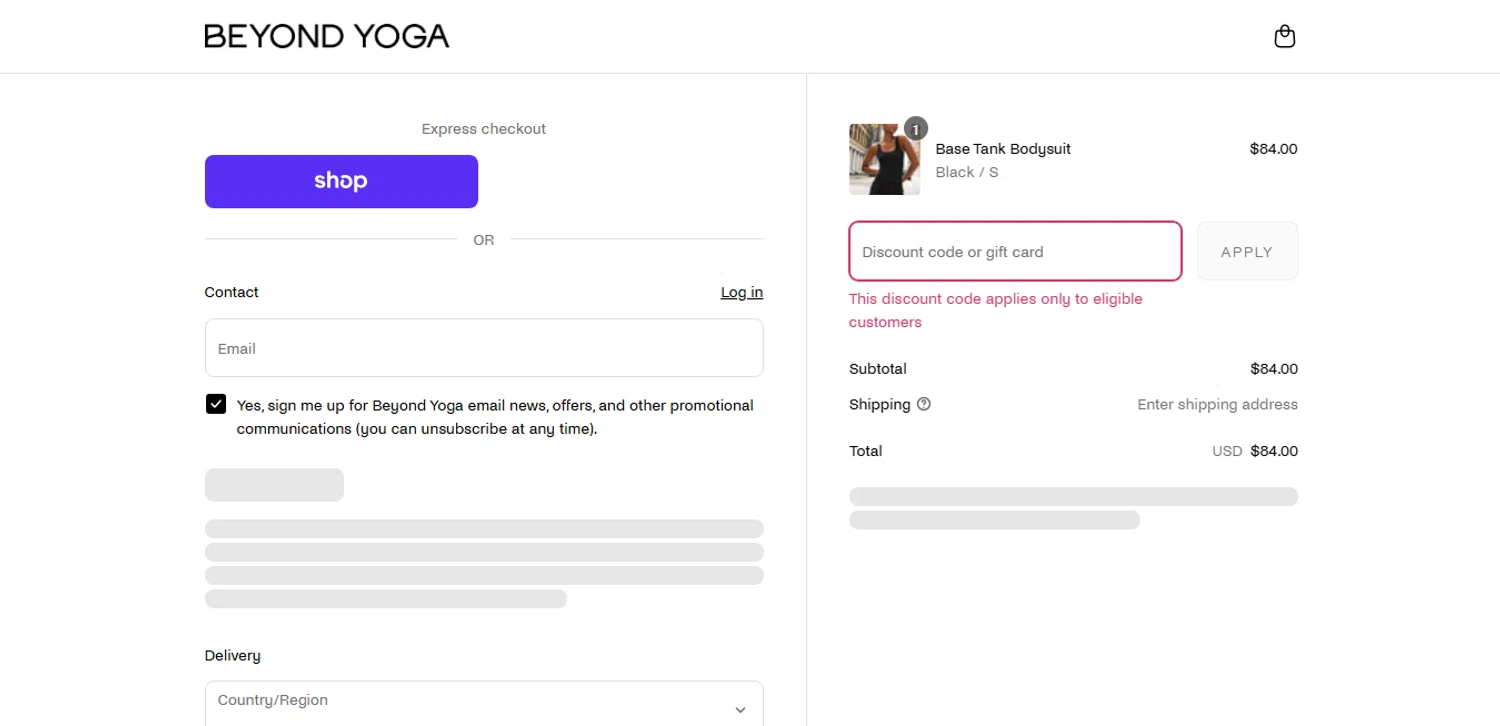The width and height of the screenshot is (1500, 726).
Task: Uncheck the Beyond Yoga email signup checkbox
Action: (x=216, y=404)
